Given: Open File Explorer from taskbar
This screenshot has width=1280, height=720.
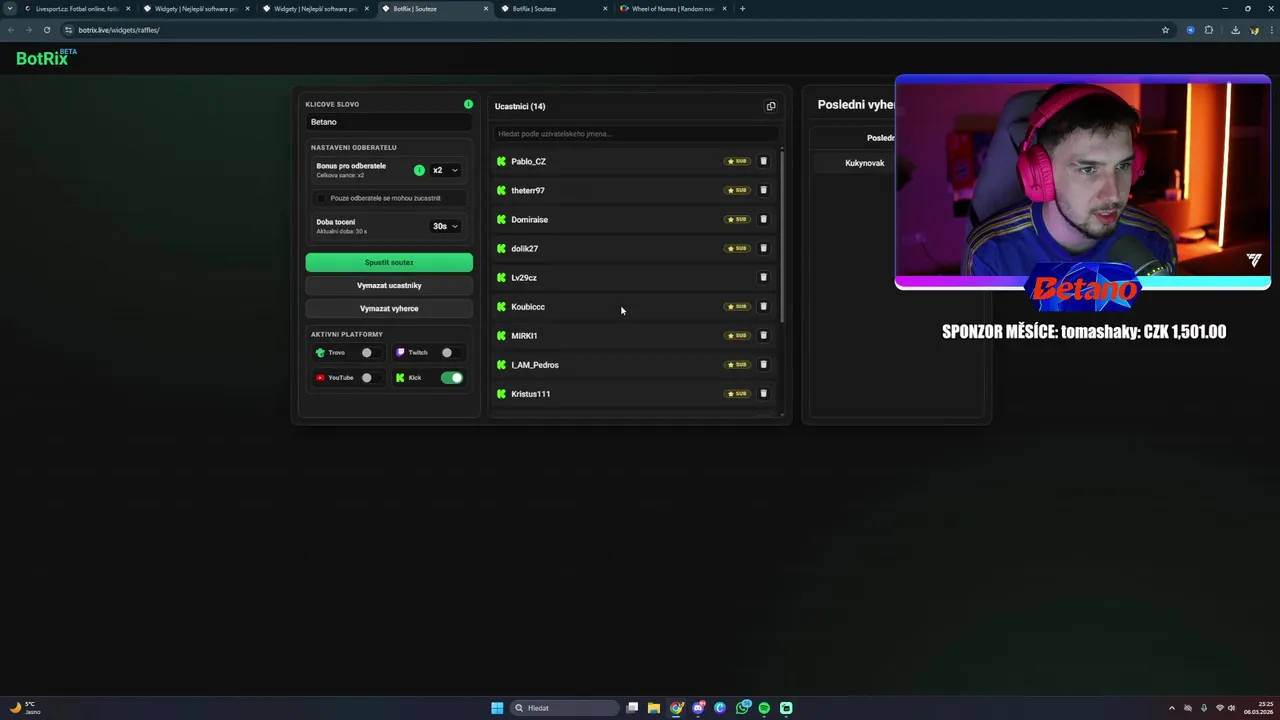Looking at the screenshot, I should point(654,708).
